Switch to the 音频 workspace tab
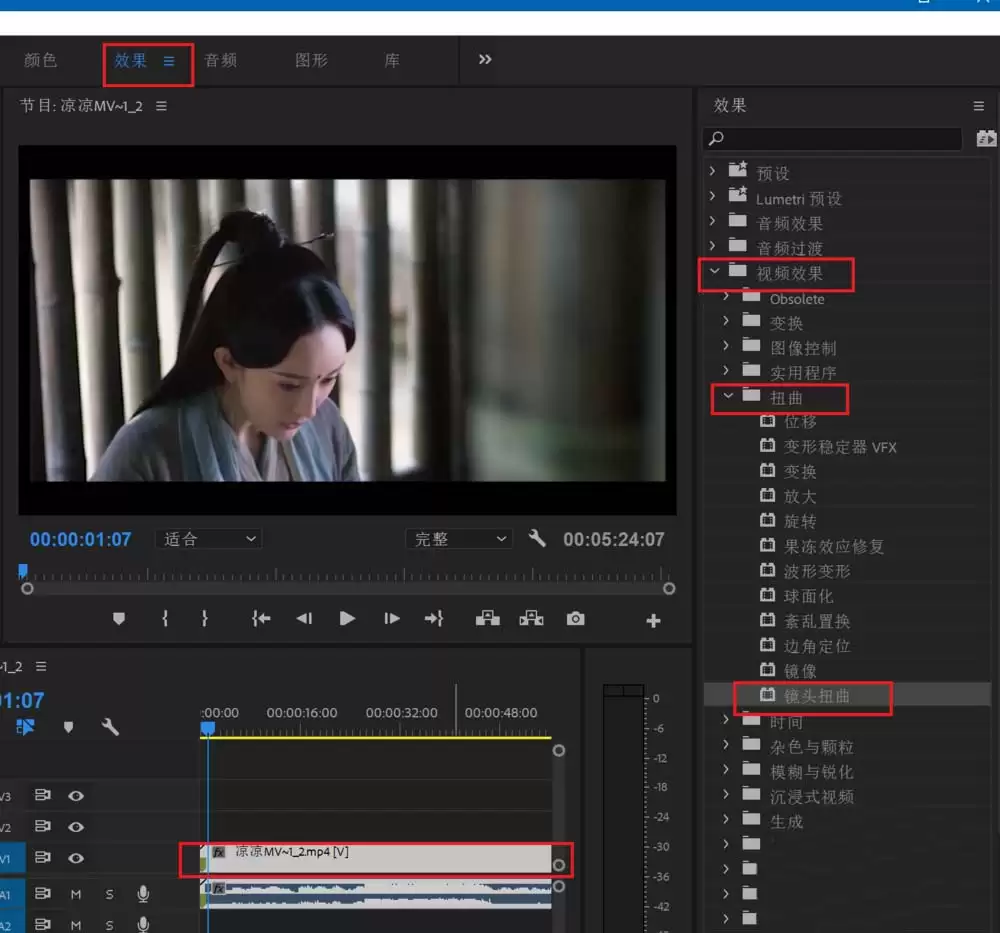Image resolution: width=1000 pixels, height=933 pixels. (x=221, y=60)
